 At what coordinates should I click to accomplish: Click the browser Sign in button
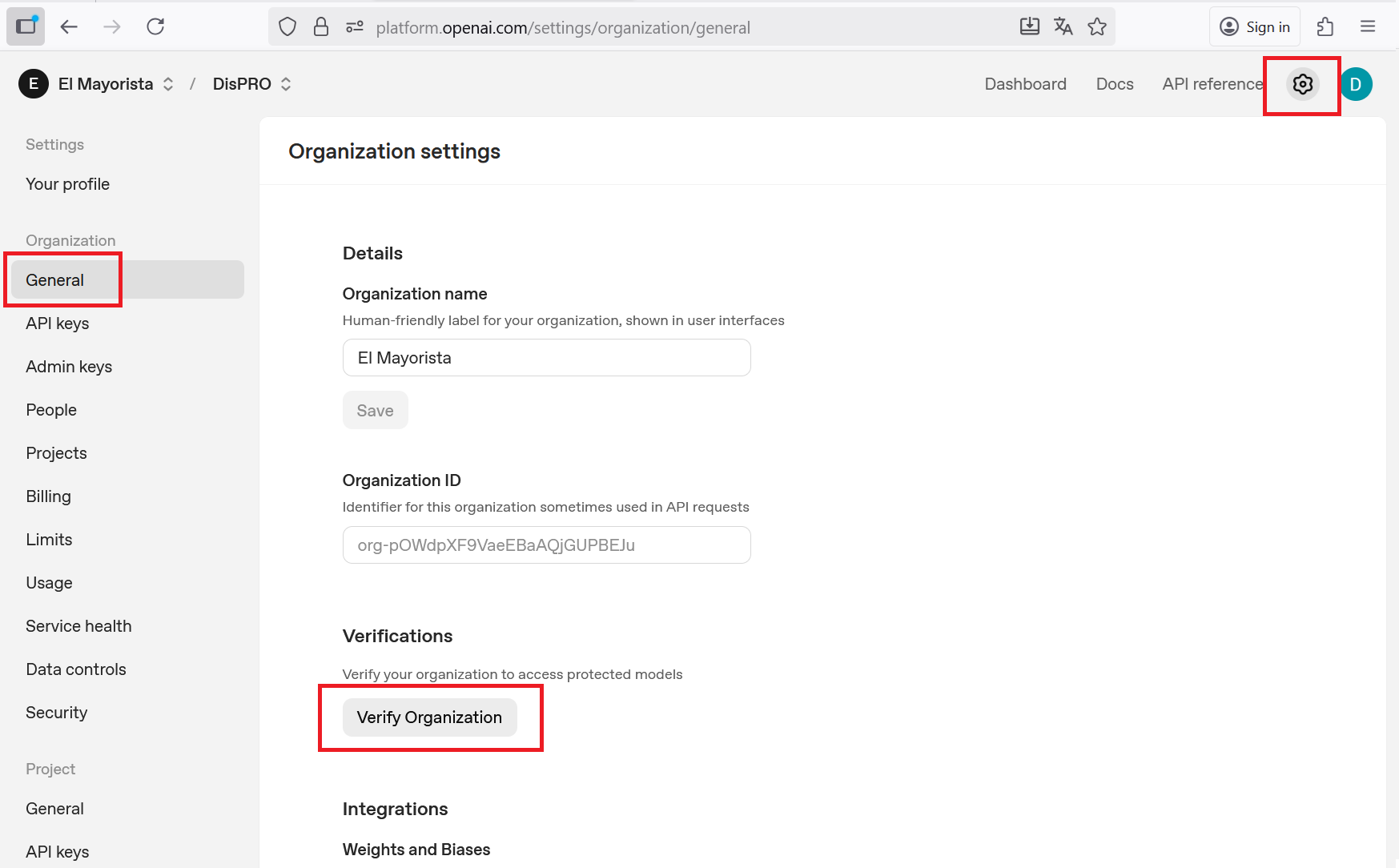click(1255, 27)
